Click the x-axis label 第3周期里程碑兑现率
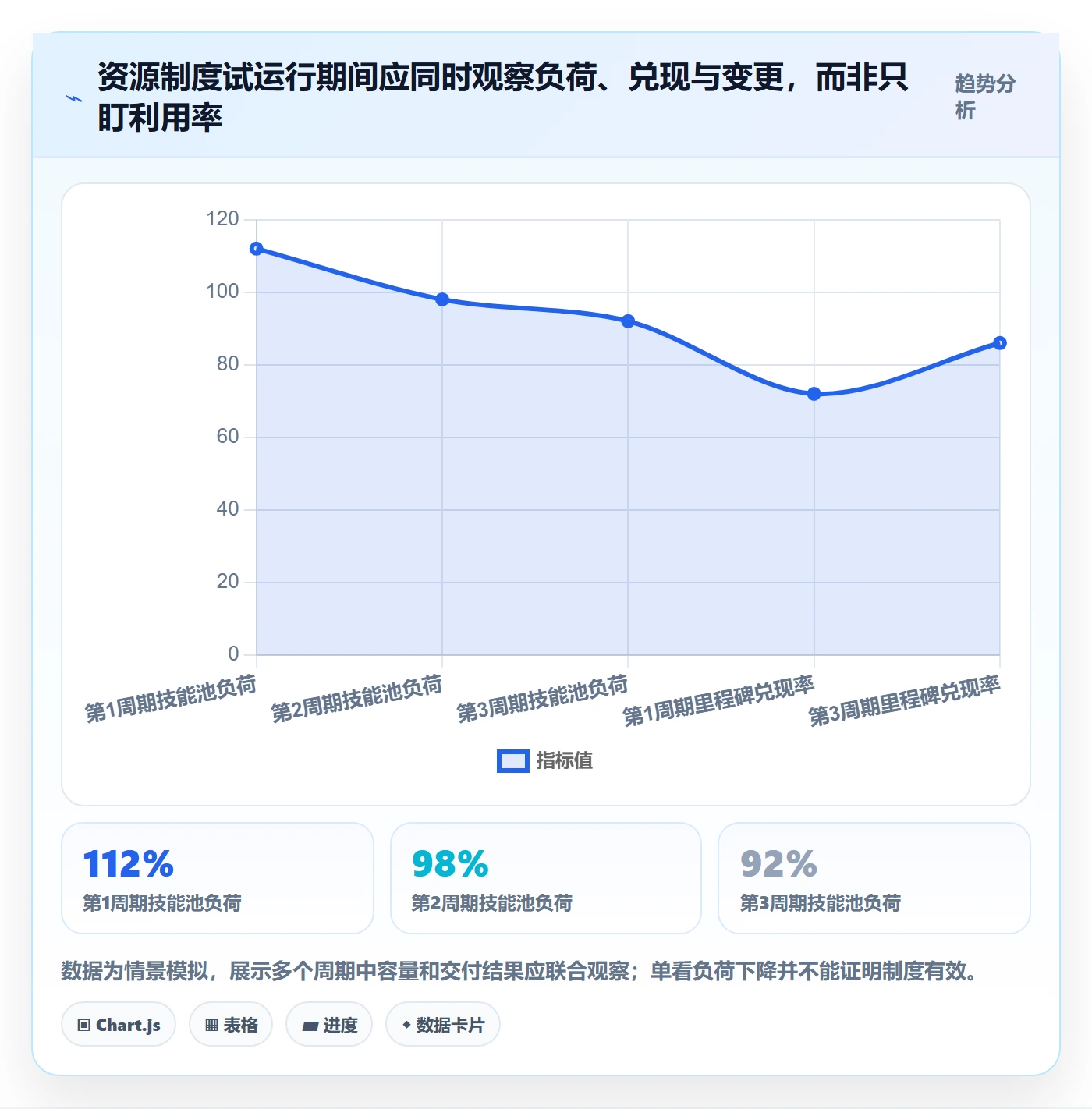Image resolution: width=1092 pixels, height=1109 pixels. point(904,701)
